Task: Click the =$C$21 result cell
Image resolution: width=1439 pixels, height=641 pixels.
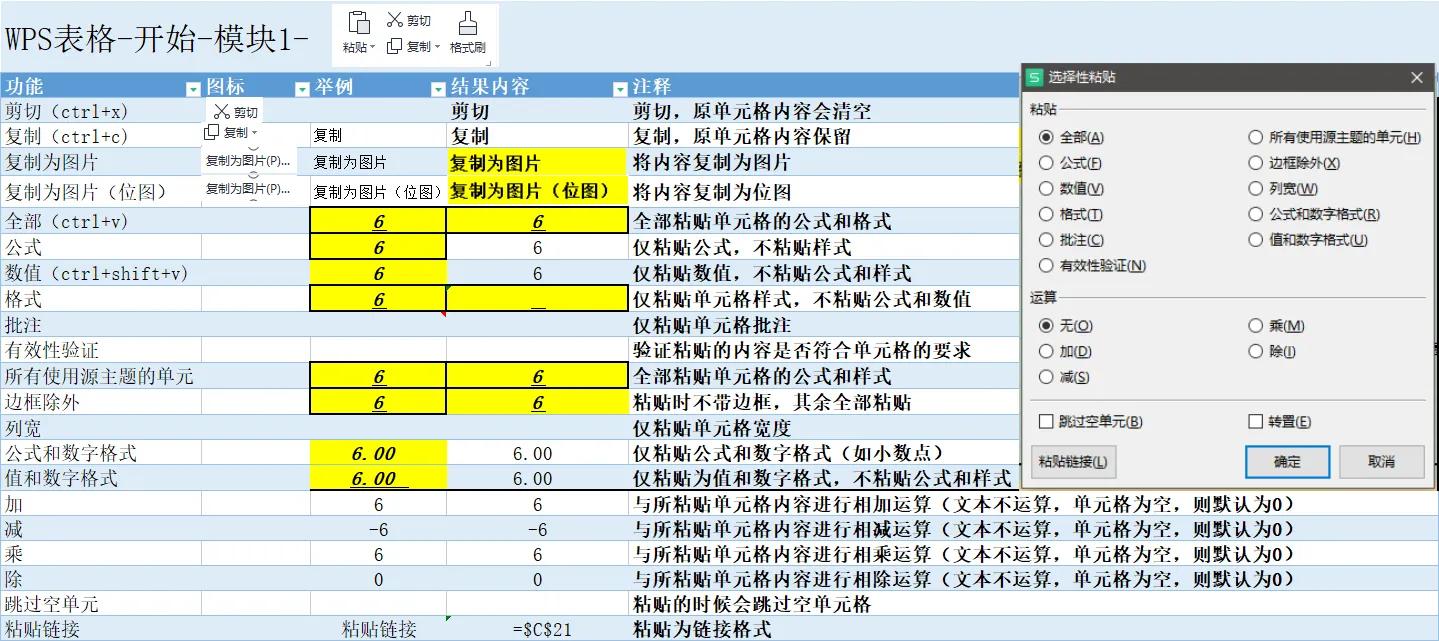Action: pyautogui.click(x=538, y=630)
